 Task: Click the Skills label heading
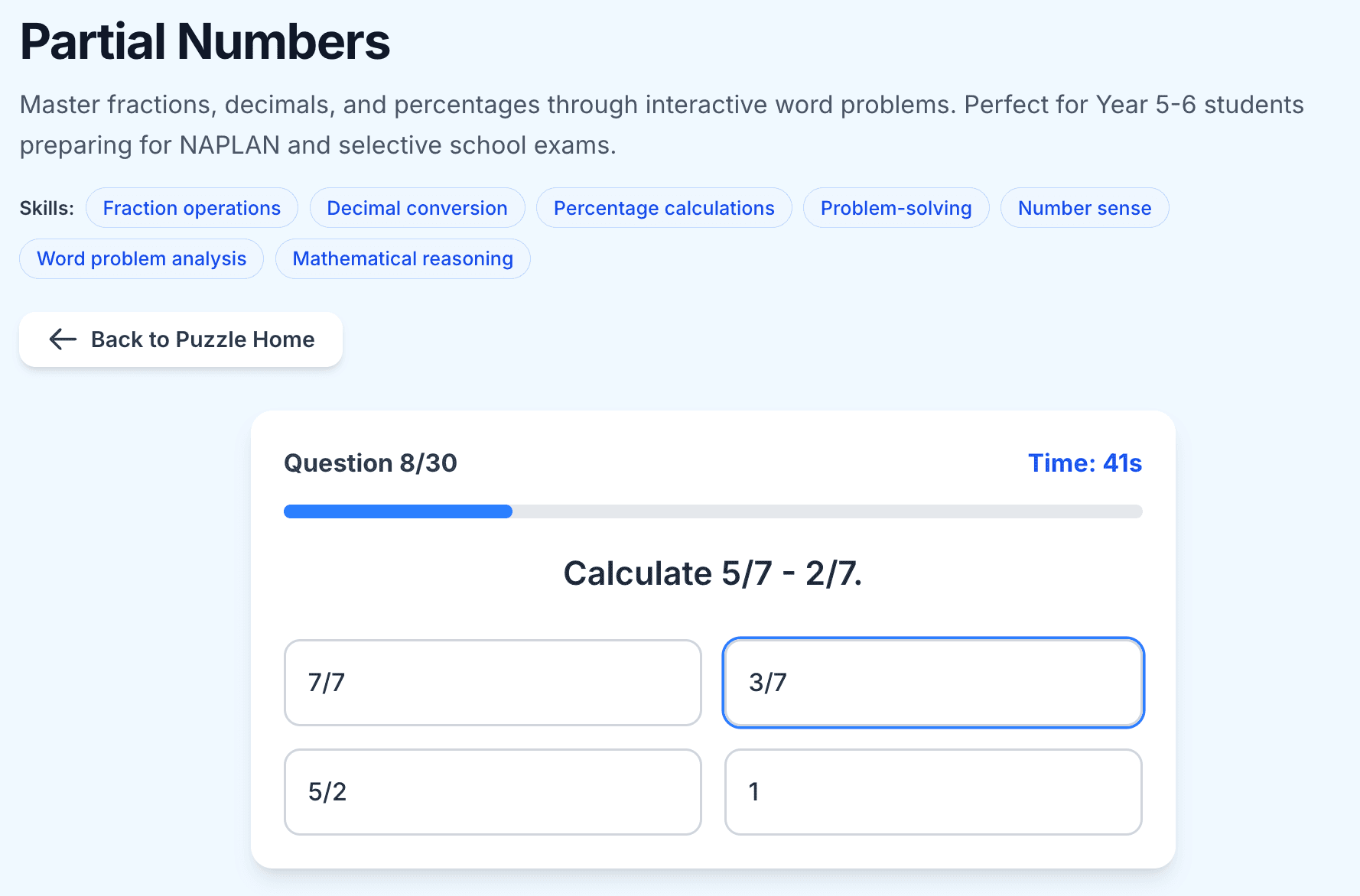[x=47, y=207]
